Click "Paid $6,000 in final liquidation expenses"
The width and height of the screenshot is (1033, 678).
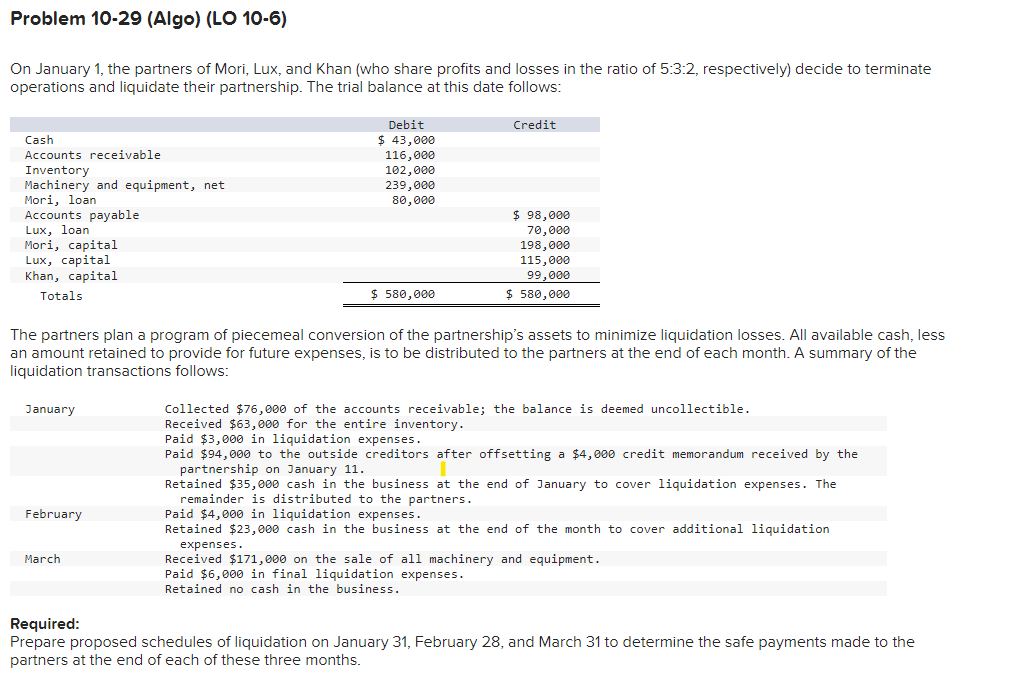[x=314, y=574]
